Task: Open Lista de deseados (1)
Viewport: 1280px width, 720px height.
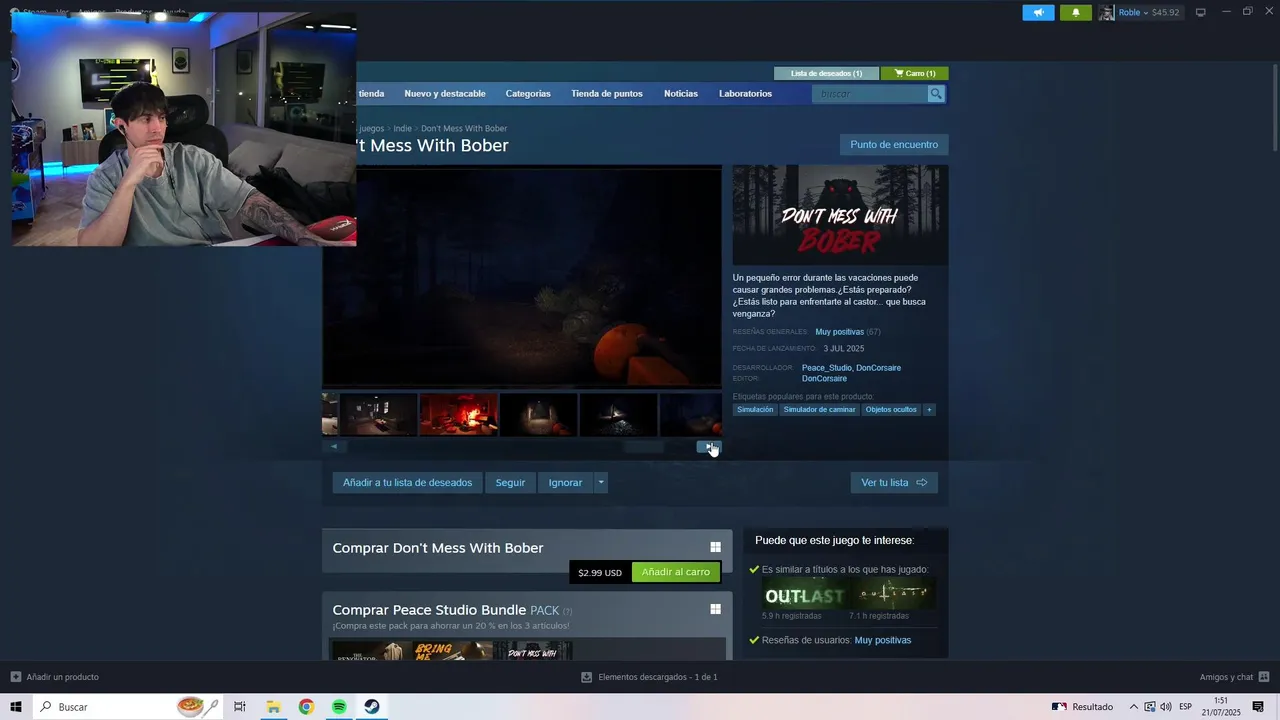Action: coord(826,73)
